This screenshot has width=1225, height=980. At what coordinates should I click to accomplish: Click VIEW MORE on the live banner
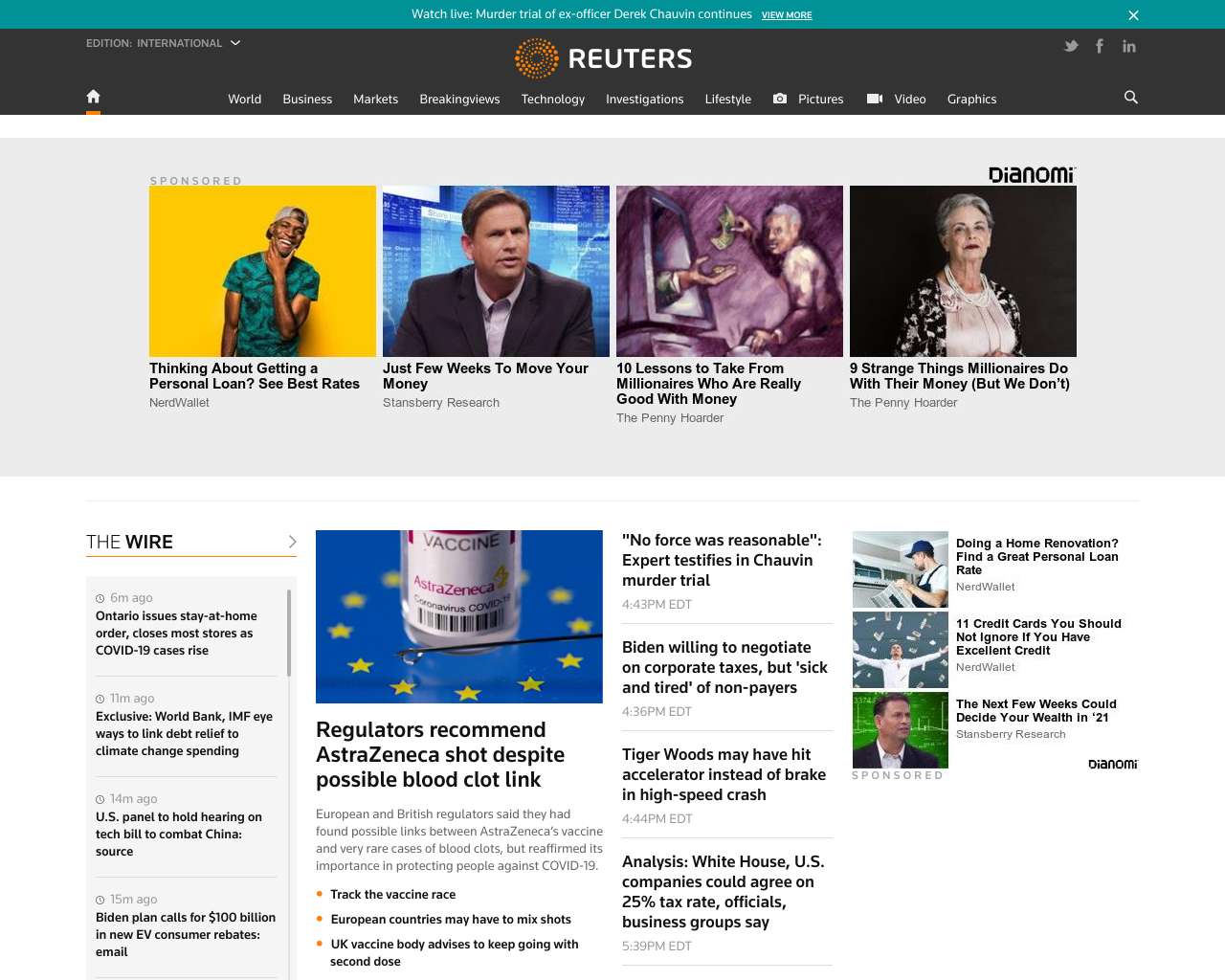[787, 15]
